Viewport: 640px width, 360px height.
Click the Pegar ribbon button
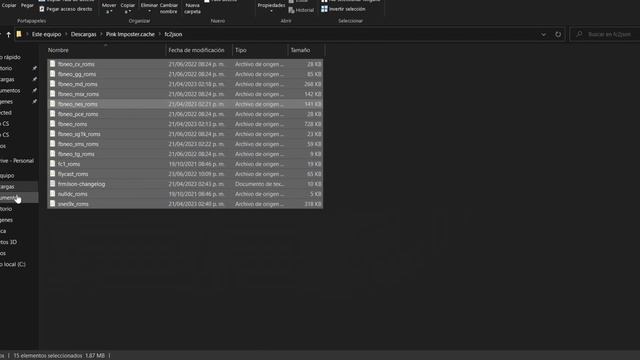pyautogui.click(x=27, y=5)
